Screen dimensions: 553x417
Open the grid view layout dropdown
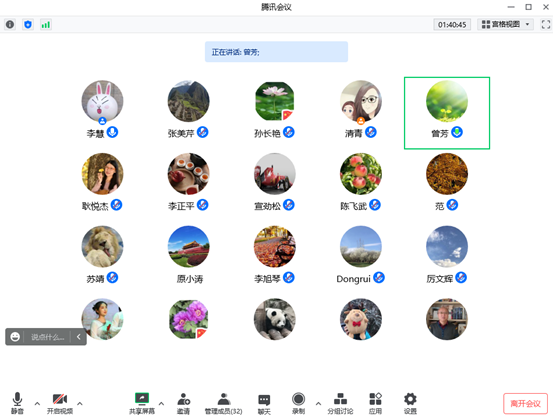pos(505,24)
